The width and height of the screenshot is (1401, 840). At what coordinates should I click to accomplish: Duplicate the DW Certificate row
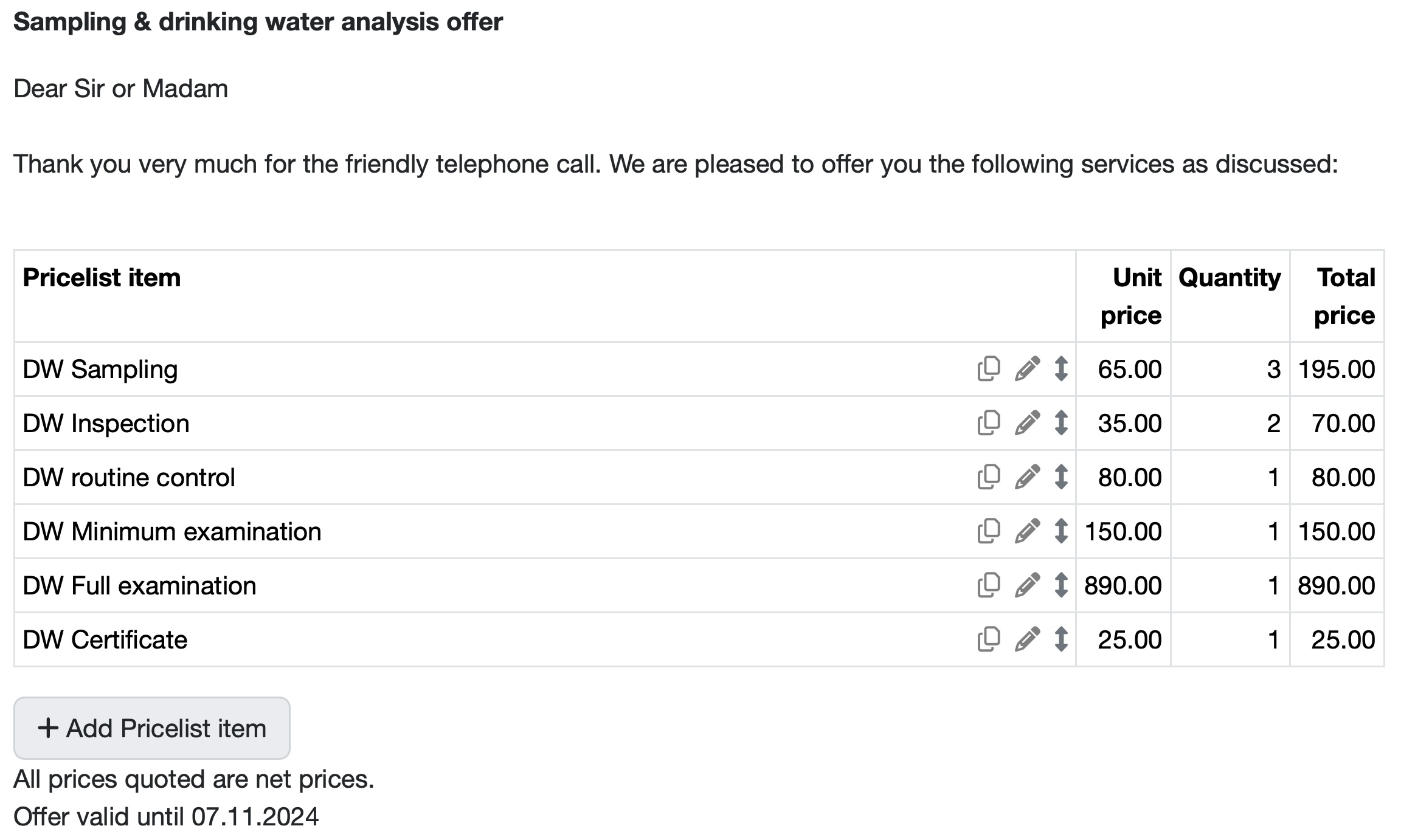point(989,639)
